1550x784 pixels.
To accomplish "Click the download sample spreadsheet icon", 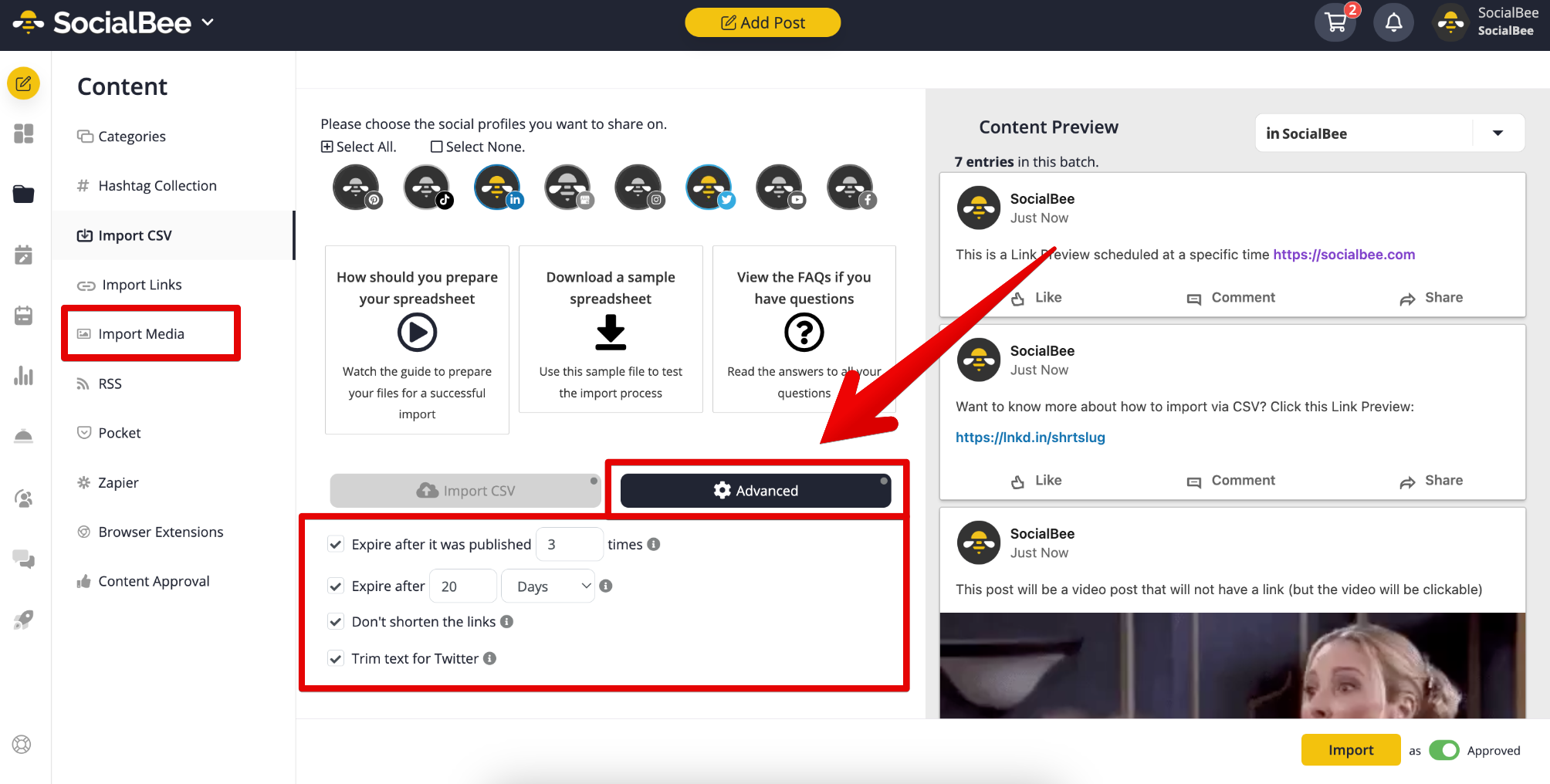I will [611, 333].
